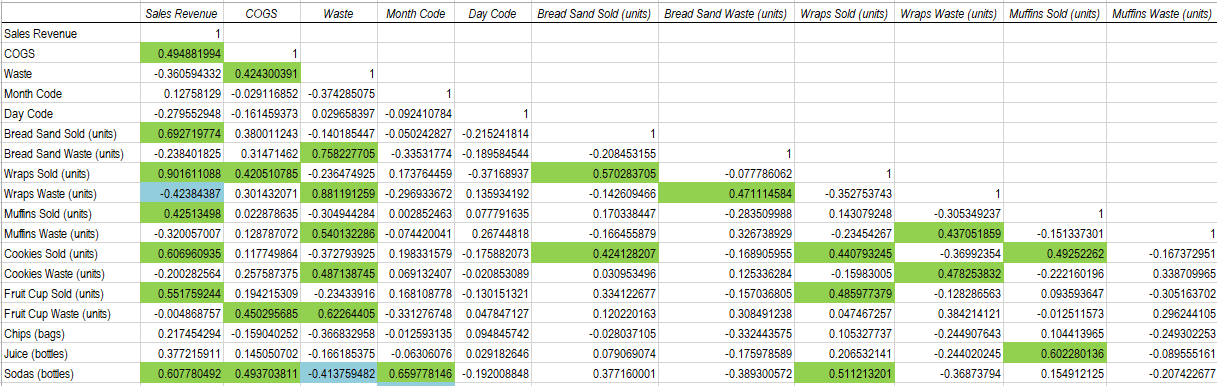Click the Month Code column header
This screenshot has width=1217, height=386.
pyautogui.click(x=416, y=14)
